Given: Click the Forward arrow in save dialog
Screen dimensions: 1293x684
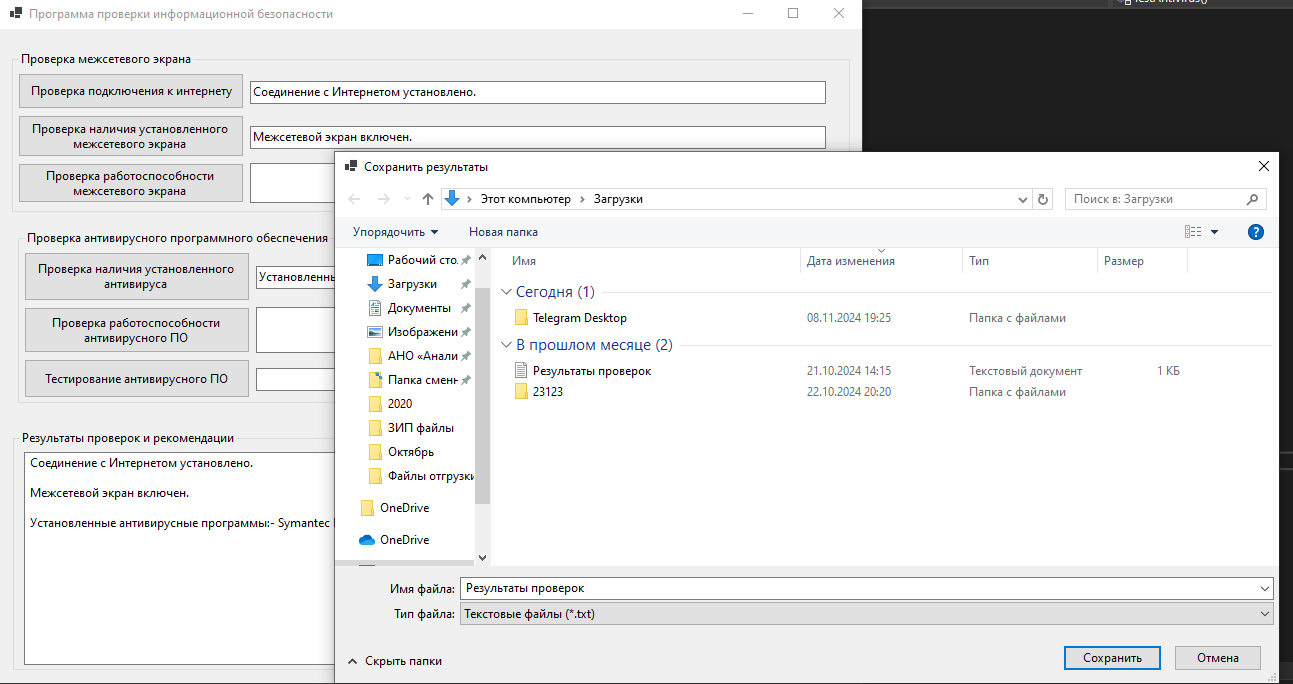Looking at the screenshot, I should coord(383,199).
